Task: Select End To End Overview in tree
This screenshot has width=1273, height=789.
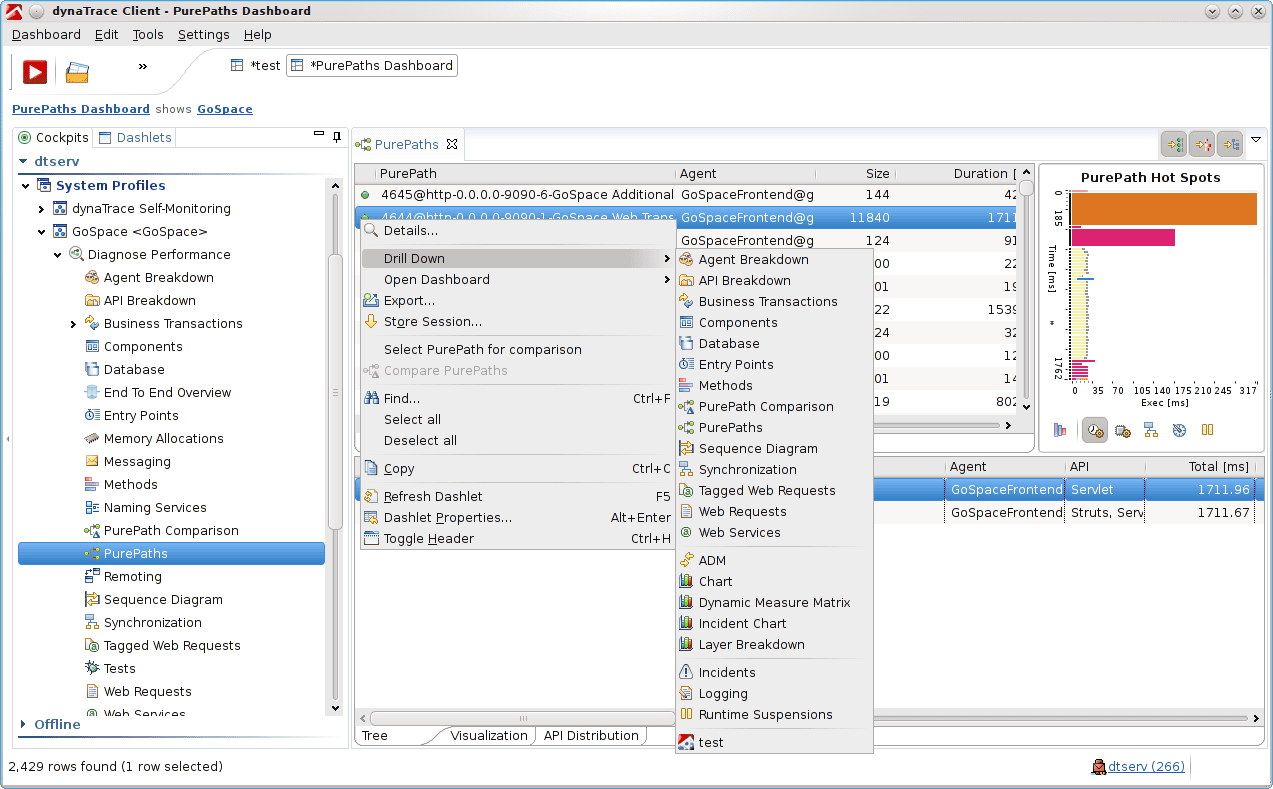Action: 167,392
